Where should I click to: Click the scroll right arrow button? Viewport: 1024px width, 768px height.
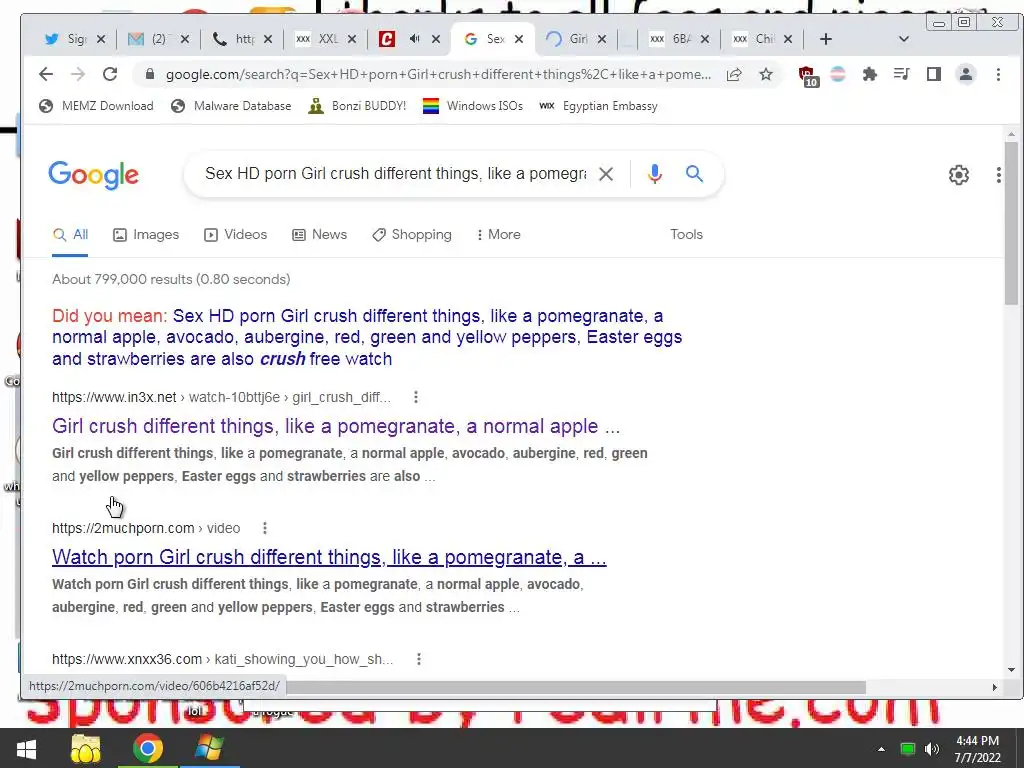[x=995, y=687]
